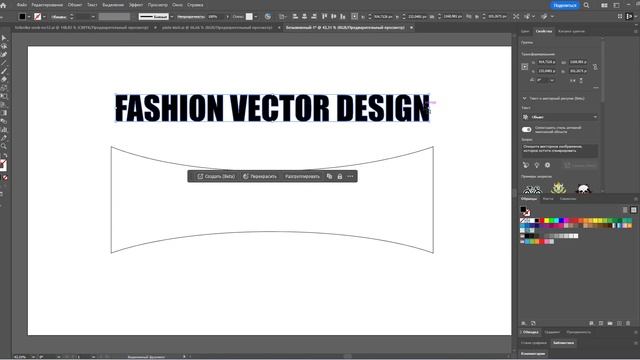Click more transform options ellipsis

point(596,87)
